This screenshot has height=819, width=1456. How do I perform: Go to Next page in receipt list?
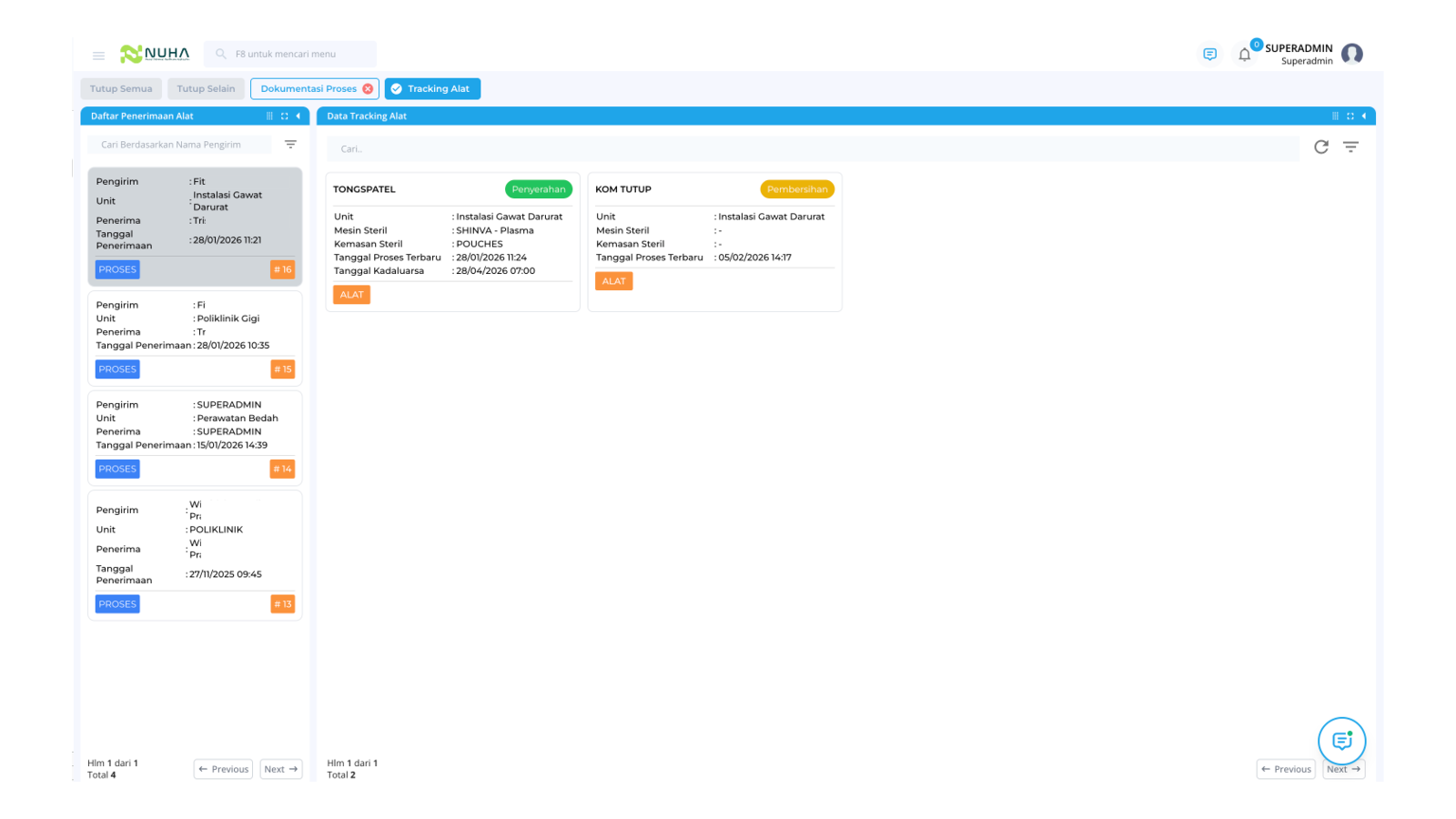coord(281,769)
